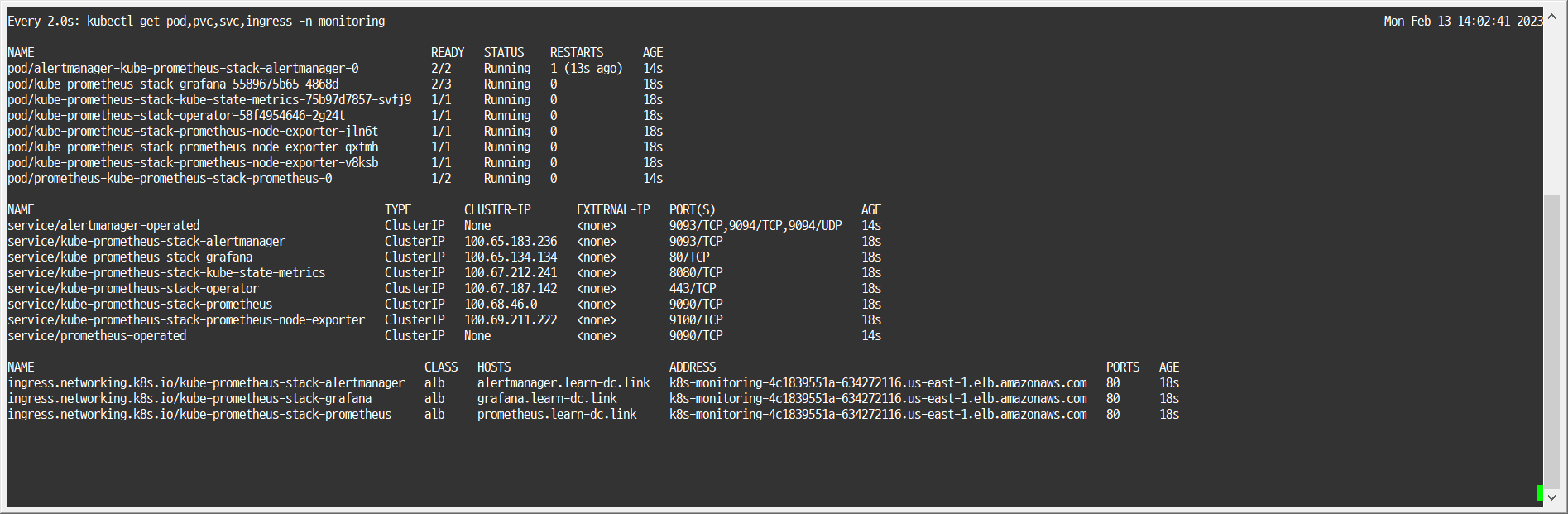
Task: Click host prometheus.learn-dc.link
Action: tap(557, 415)
